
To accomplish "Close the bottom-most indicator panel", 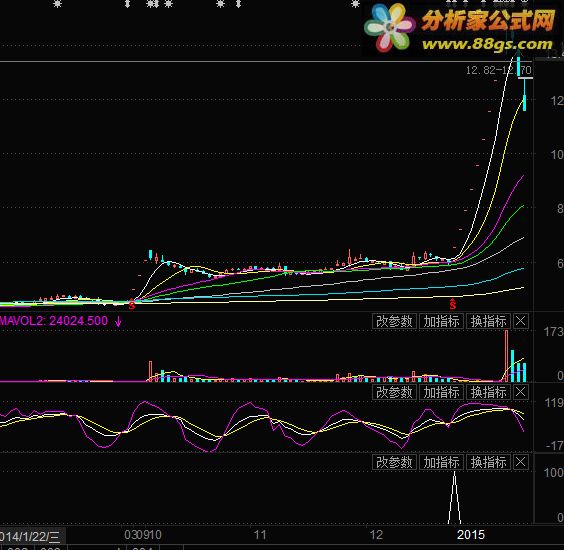I will point(520,462).
